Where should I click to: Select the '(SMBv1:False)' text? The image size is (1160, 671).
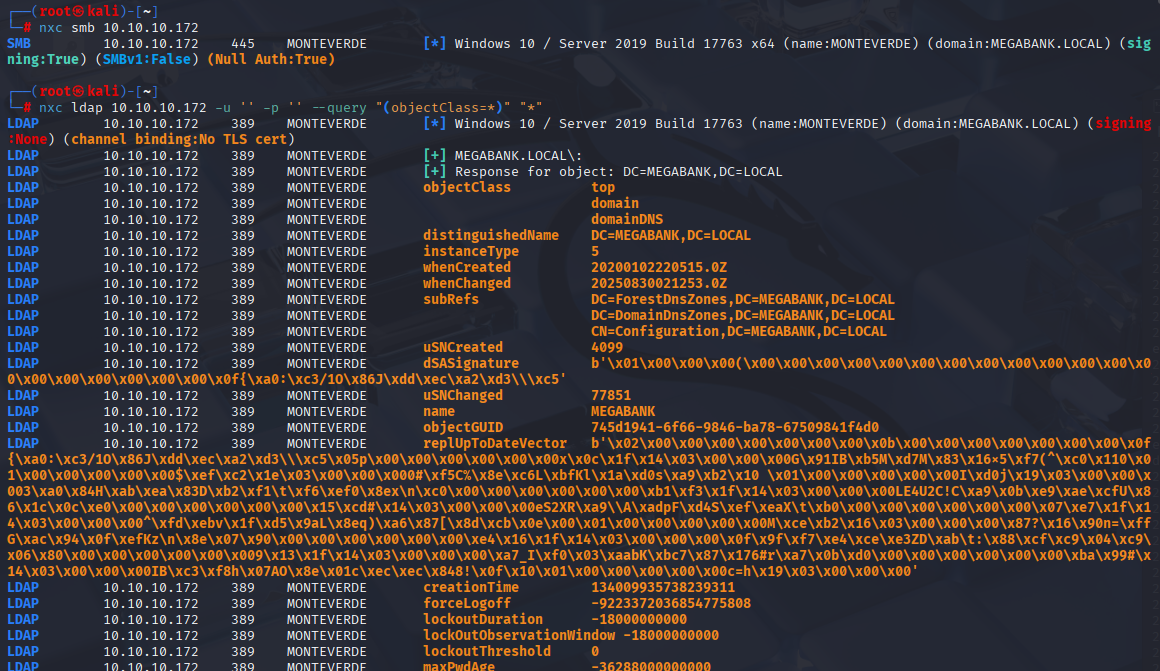tap(147, 59)
